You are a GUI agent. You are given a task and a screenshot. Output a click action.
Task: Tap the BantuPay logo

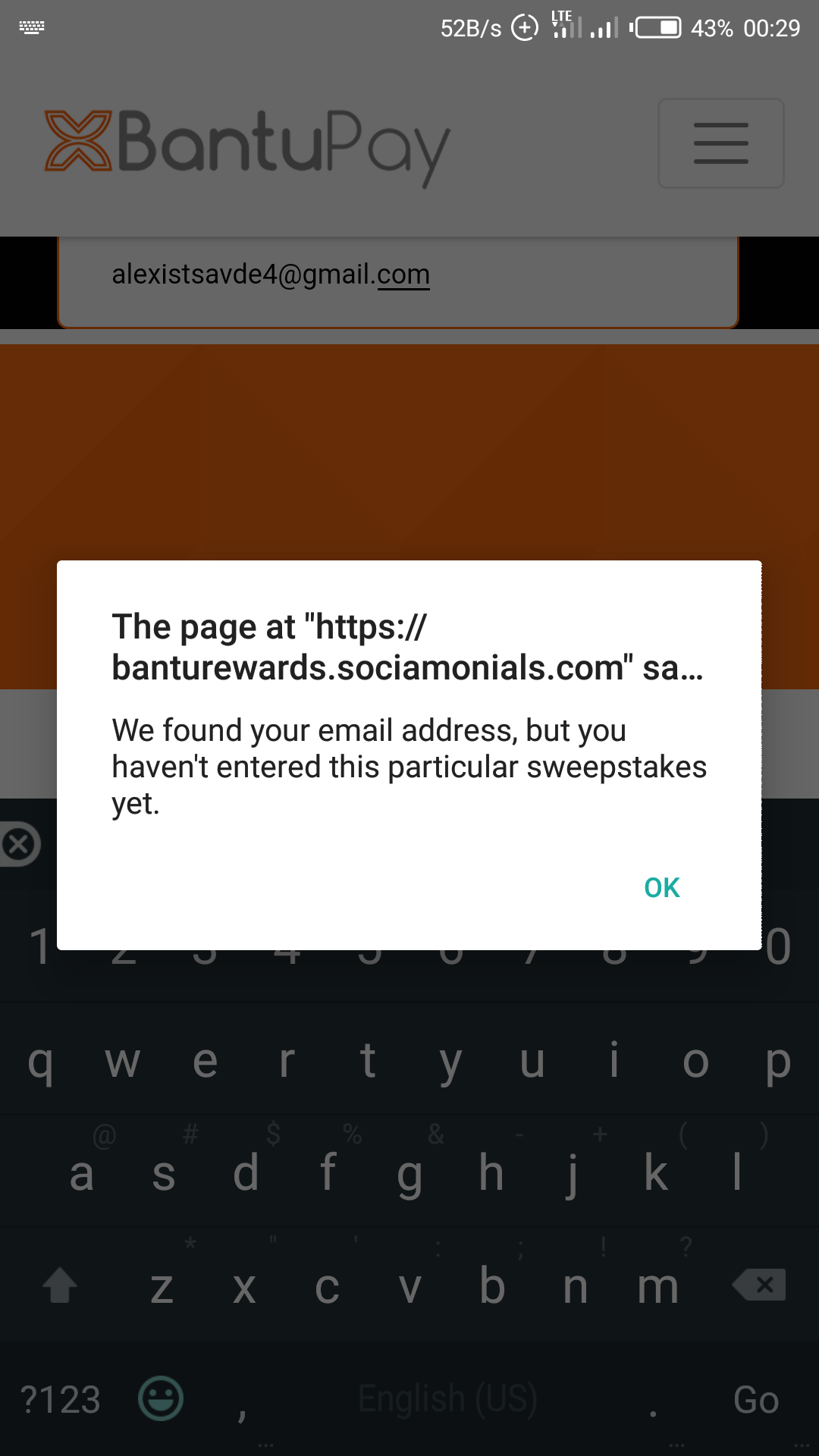click(247, 146)
